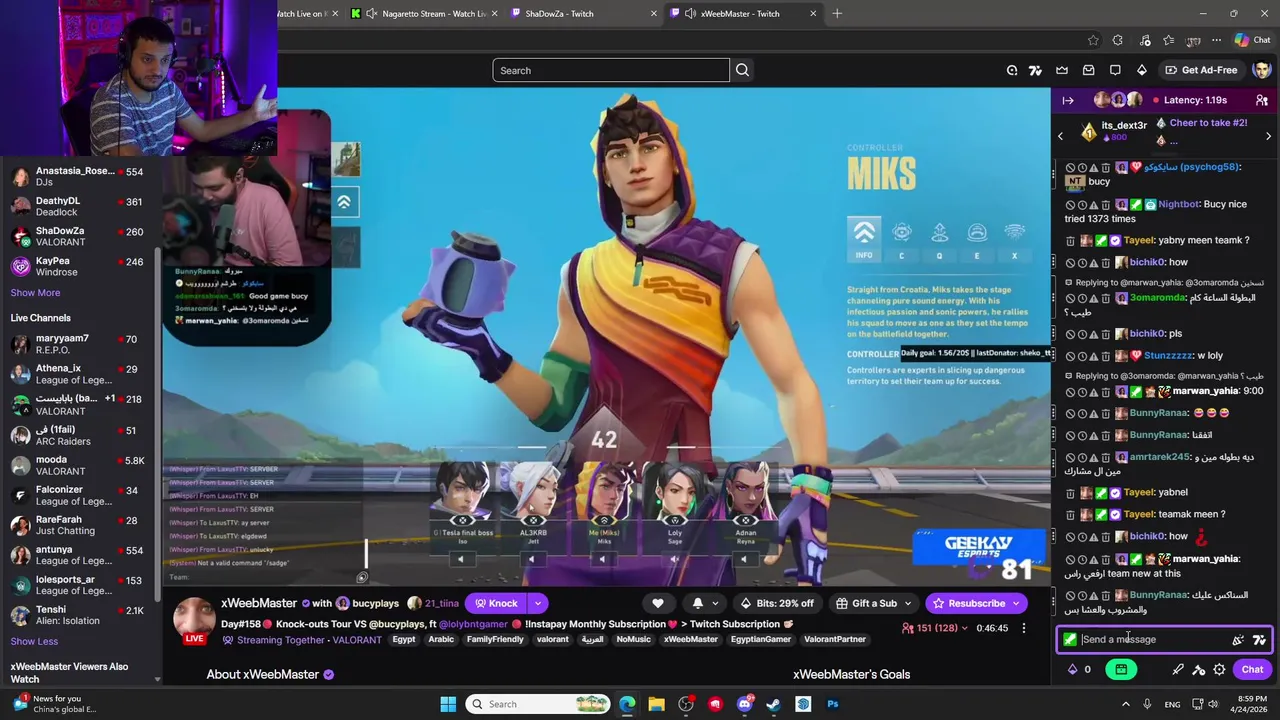Image resolution: width=1280 pixels, height=720 pixels.
Task: Mute the xWeebMaster browser tab audio
Action: [x=690, y=13]
